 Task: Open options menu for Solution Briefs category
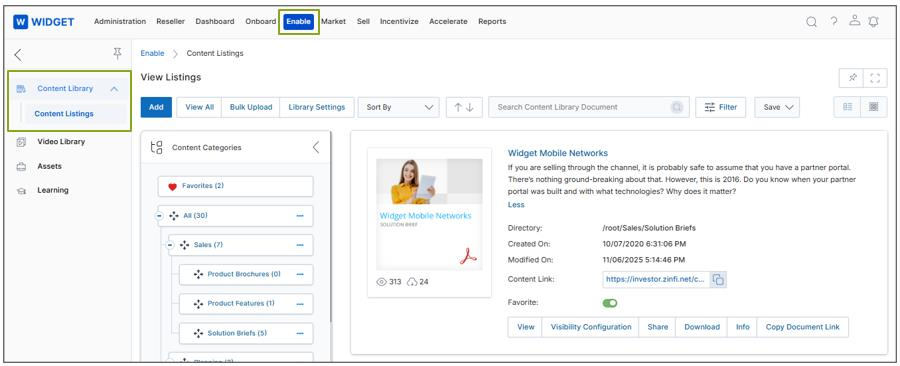[300, 333]
